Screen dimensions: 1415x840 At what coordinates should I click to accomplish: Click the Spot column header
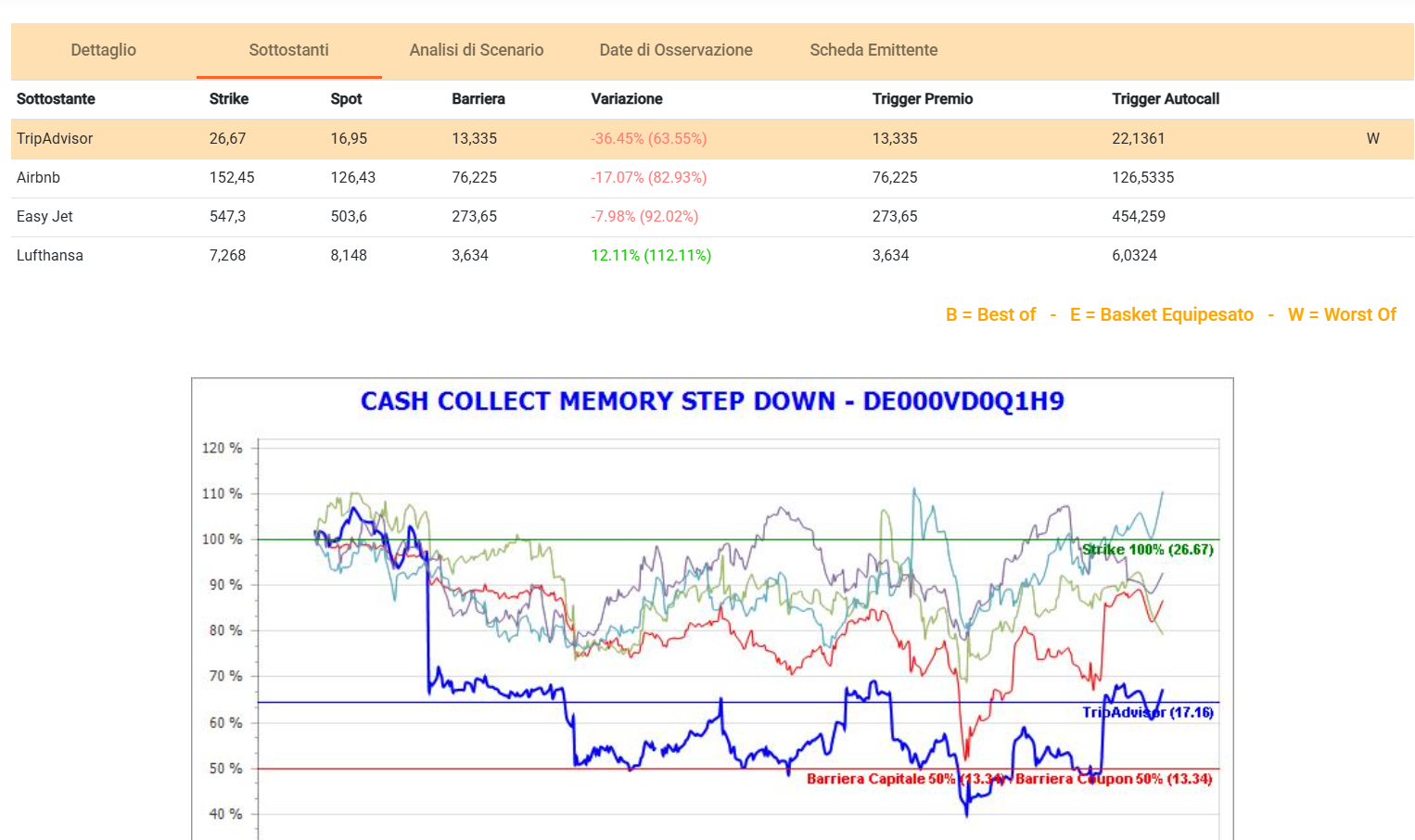pyautogui.click(x=346, y=99)
